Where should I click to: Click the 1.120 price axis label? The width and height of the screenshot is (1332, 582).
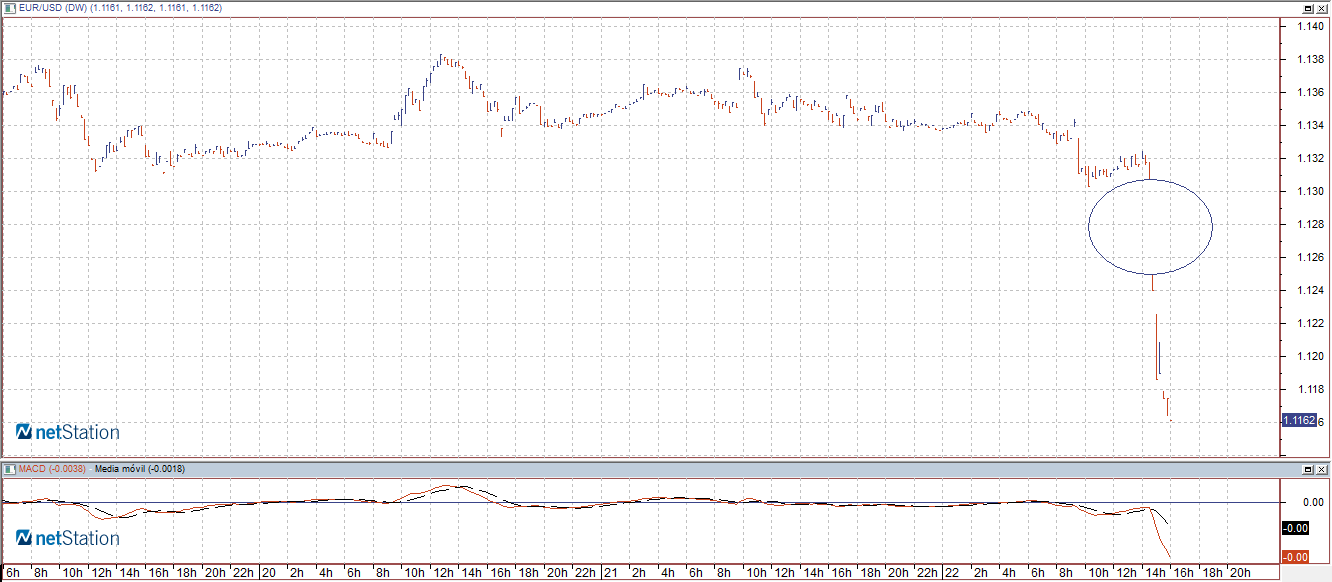[1310, 356]
